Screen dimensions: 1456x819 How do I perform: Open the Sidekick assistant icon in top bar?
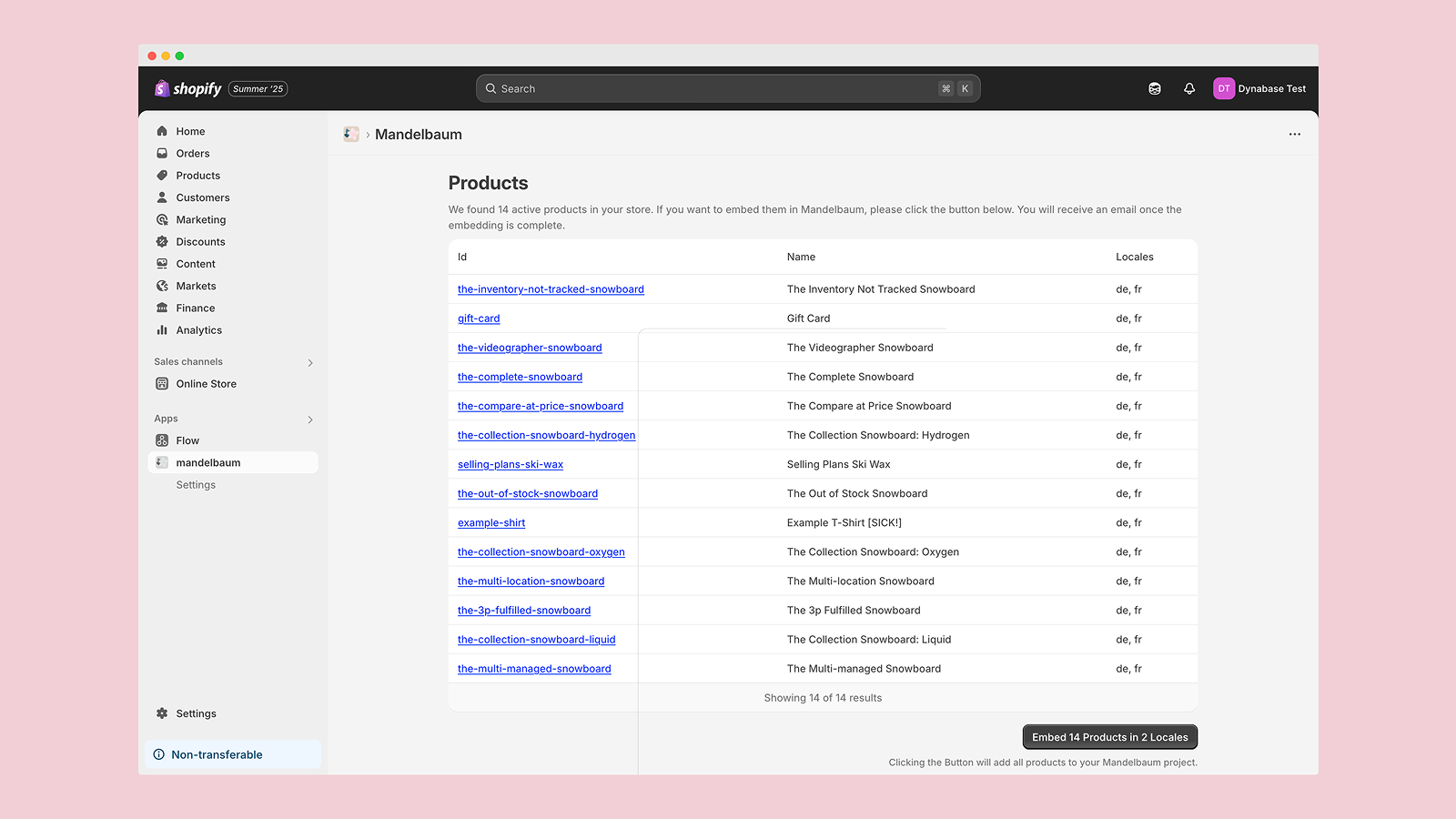tap(1155, 88)
